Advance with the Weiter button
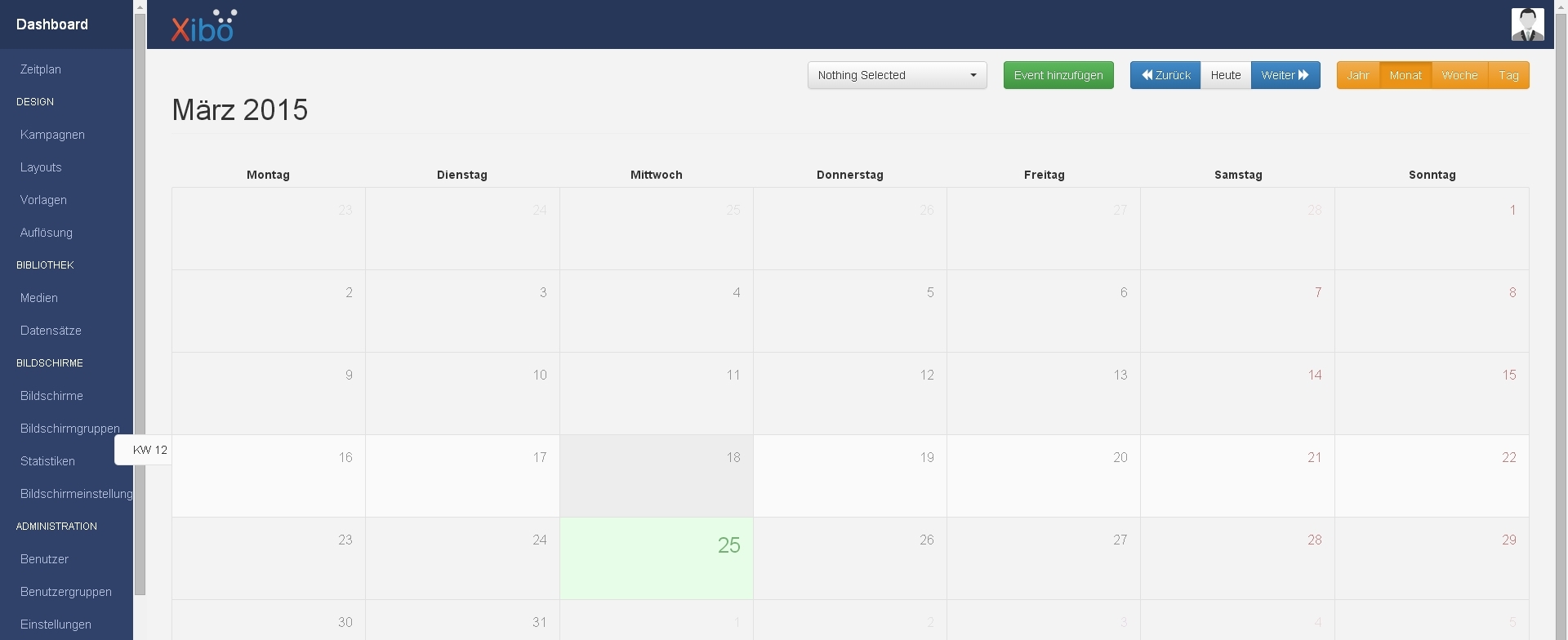Viewport: 1568px width, 640px height. pyautogui.click(x=1285, y=75)
